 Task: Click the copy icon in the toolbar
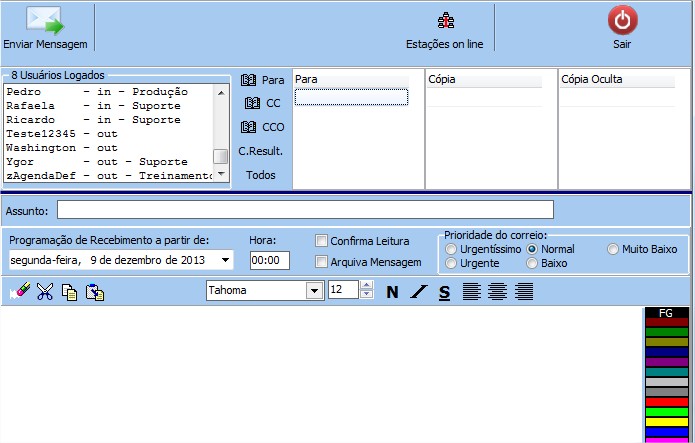coord(70,291)
